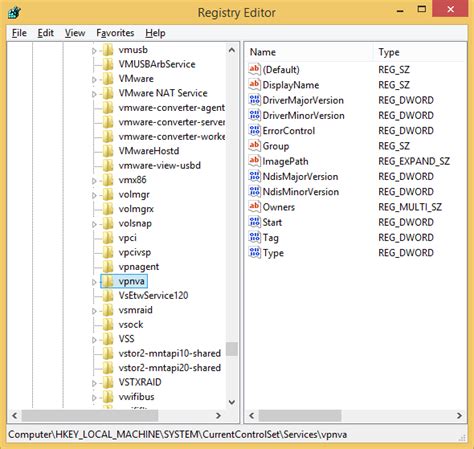Image resolution: width=474 pixels, height=449 pixels.
Task: Expand the vwifibus tree node
Action: point(94,398)
